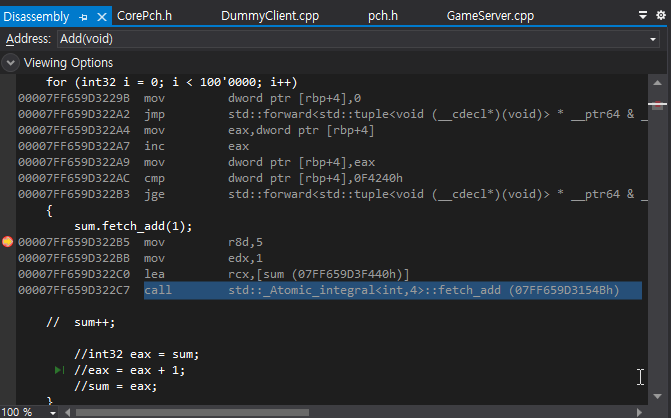Click the inc eax instruction line
The image size is (671, 418).
tap(134, 146)
